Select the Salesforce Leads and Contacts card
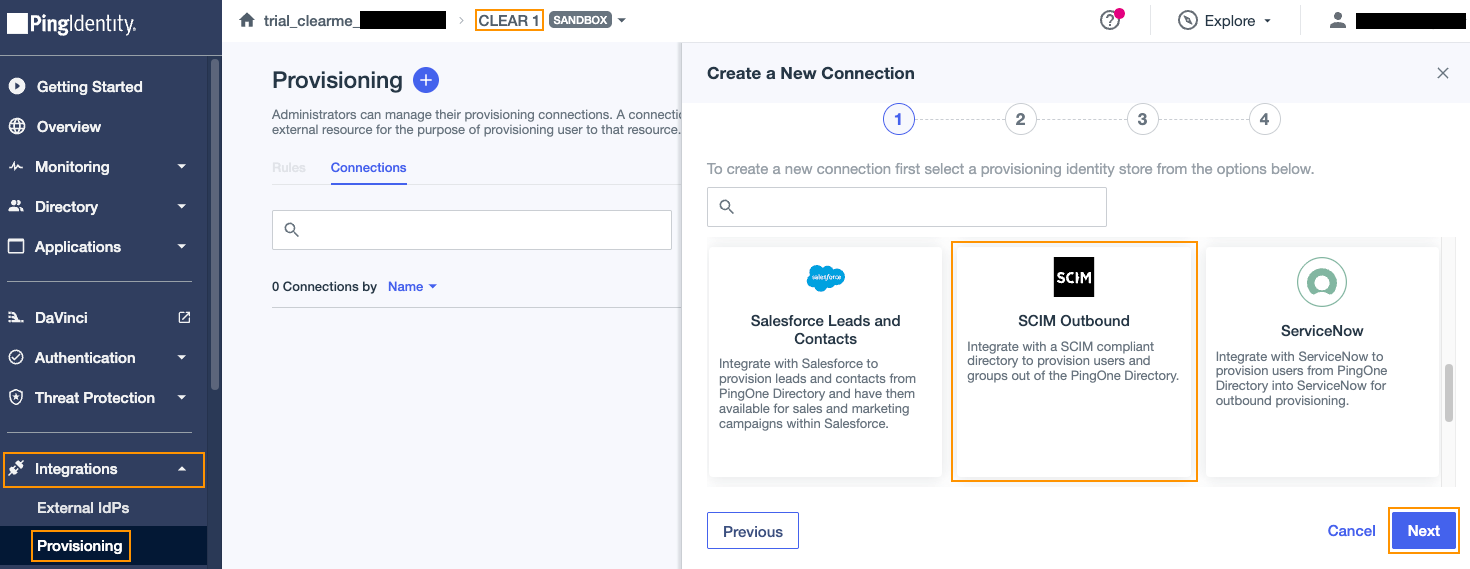The height and width of the screenshot is (569, 1470). click(825, 361)
